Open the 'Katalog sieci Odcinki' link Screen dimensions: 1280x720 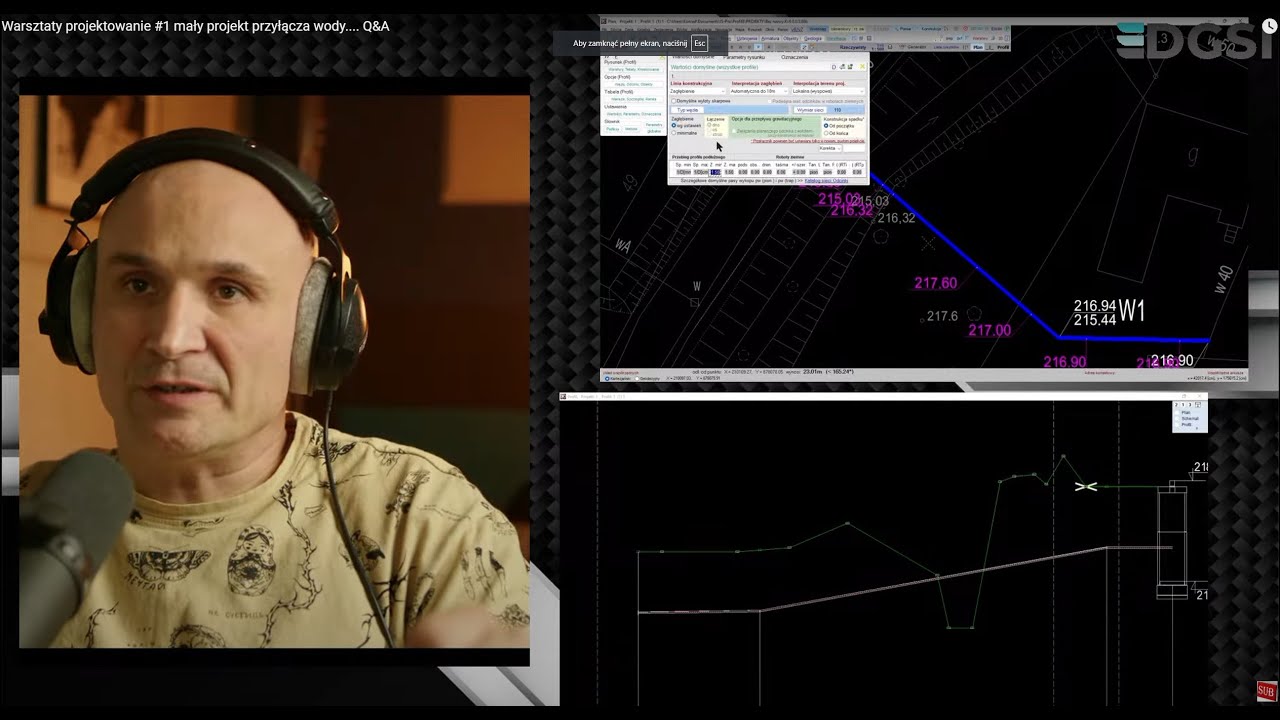coord(826,181)
